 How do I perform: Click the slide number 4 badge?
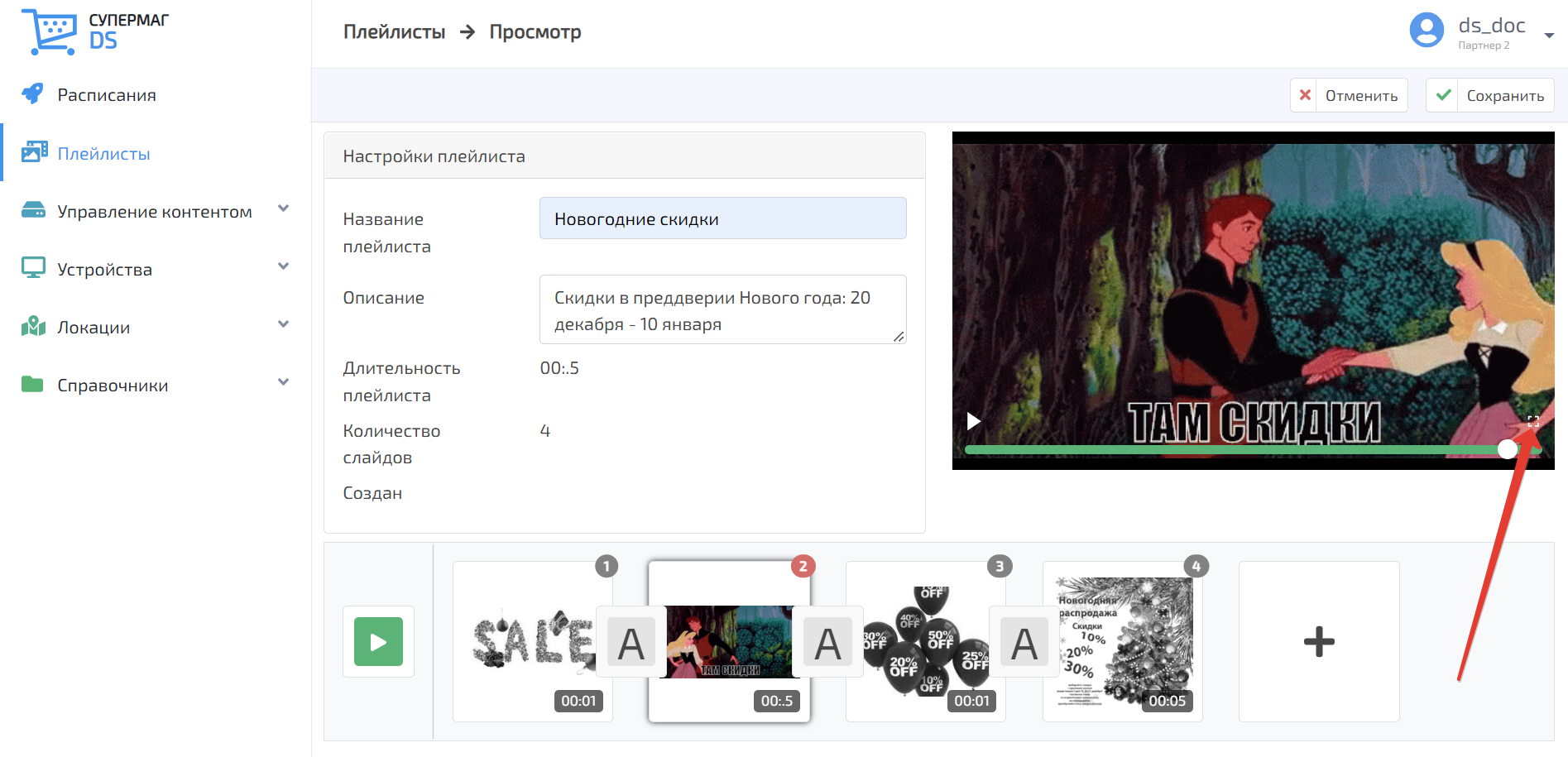tap(1196, 566)
